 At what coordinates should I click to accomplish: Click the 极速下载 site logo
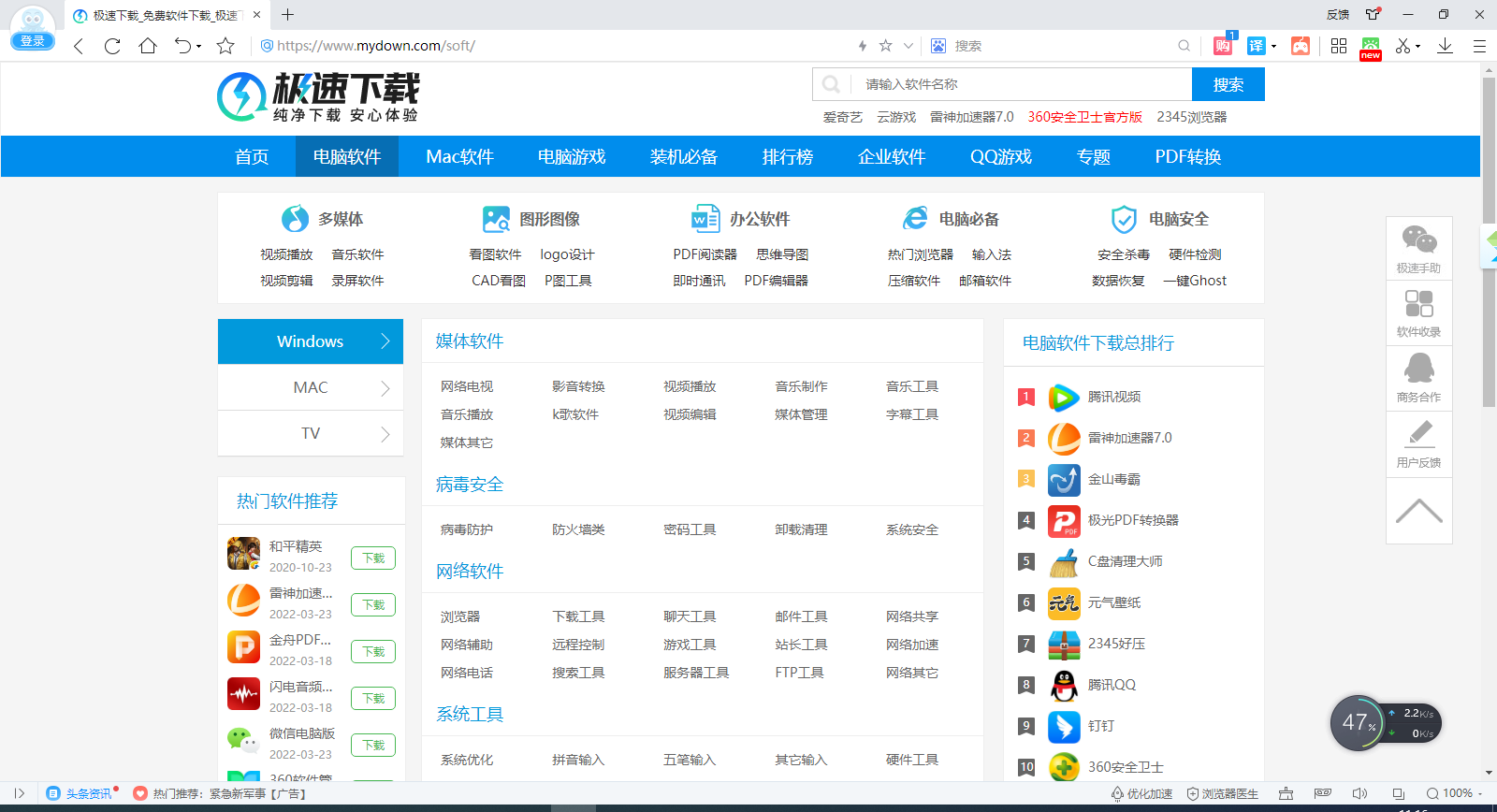coord(319,97)
